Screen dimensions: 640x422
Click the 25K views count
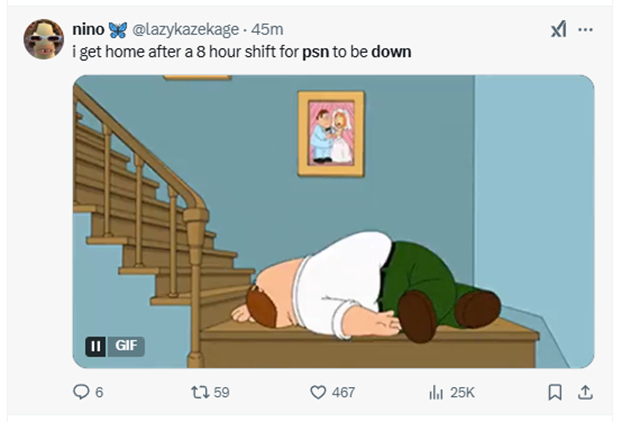tap(462, 392)
